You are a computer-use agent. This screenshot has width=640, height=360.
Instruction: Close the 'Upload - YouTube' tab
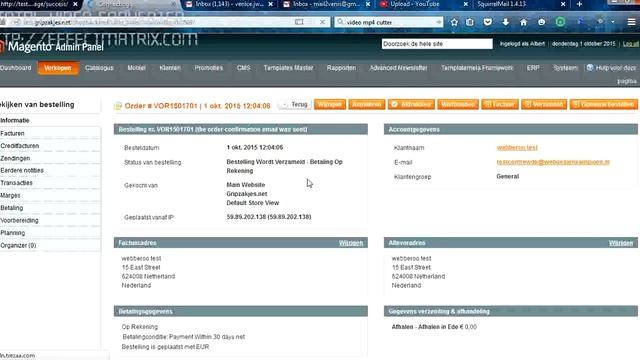(465, 4)
